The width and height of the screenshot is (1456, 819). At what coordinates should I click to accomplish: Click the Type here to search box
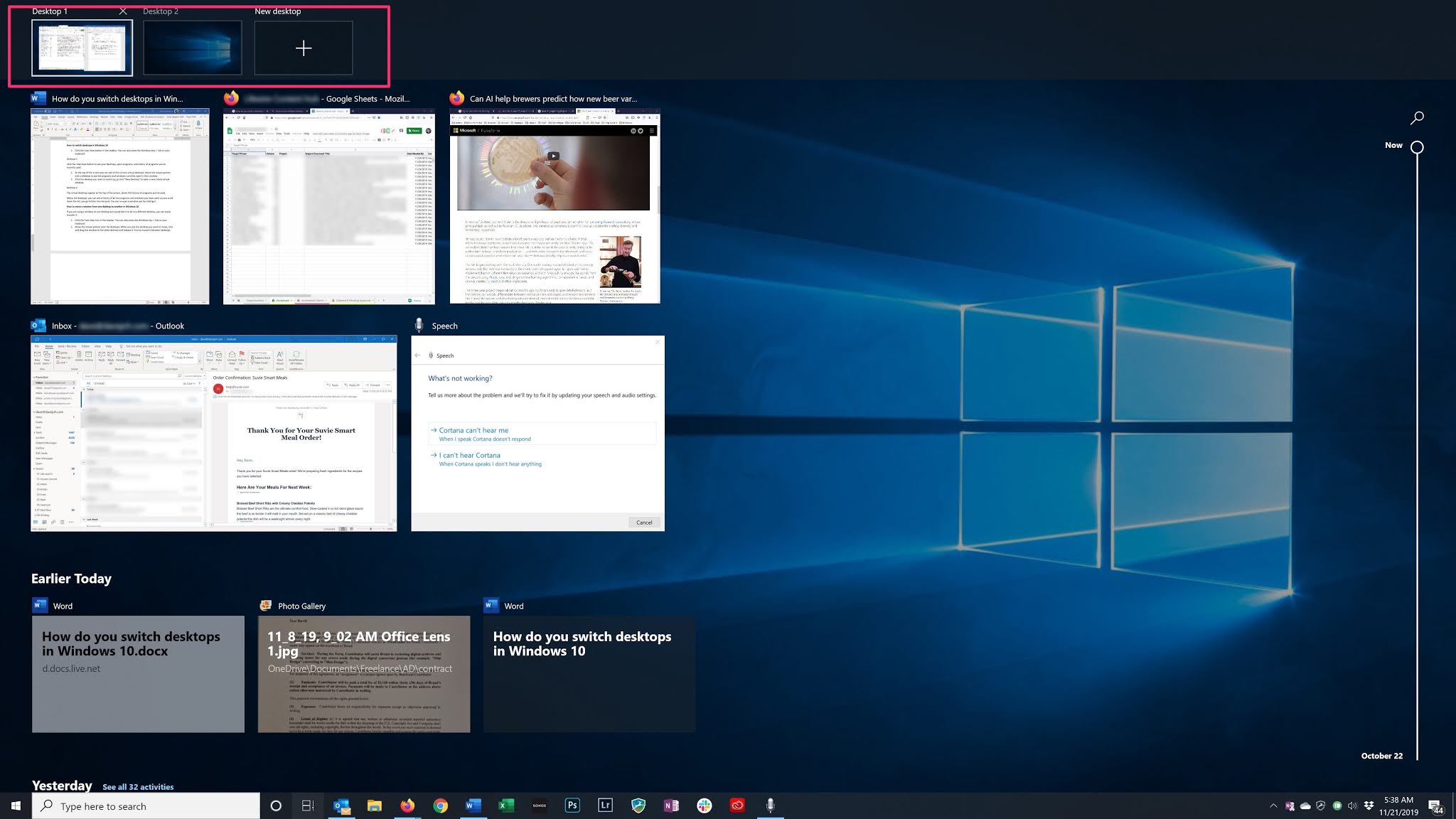(149, 806)
